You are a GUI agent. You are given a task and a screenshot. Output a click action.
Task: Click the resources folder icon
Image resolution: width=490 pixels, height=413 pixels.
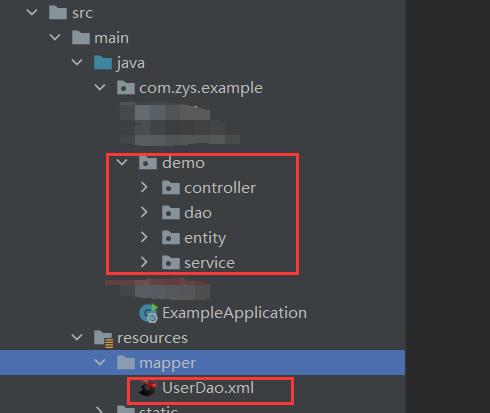point(103,339)
